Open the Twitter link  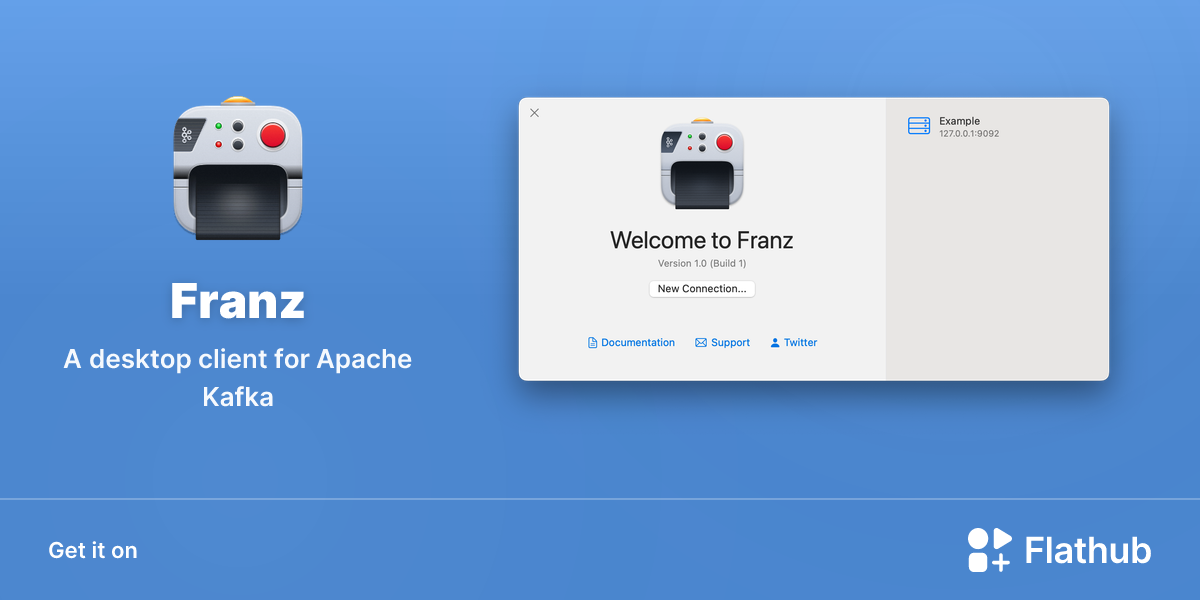(x=800, y=342)
